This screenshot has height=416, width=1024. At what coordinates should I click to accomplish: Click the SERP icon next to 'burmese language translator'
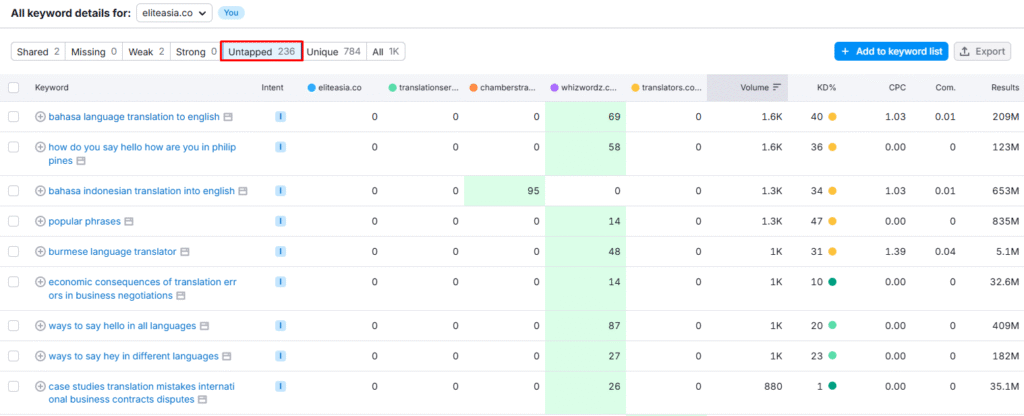[185, 252]
